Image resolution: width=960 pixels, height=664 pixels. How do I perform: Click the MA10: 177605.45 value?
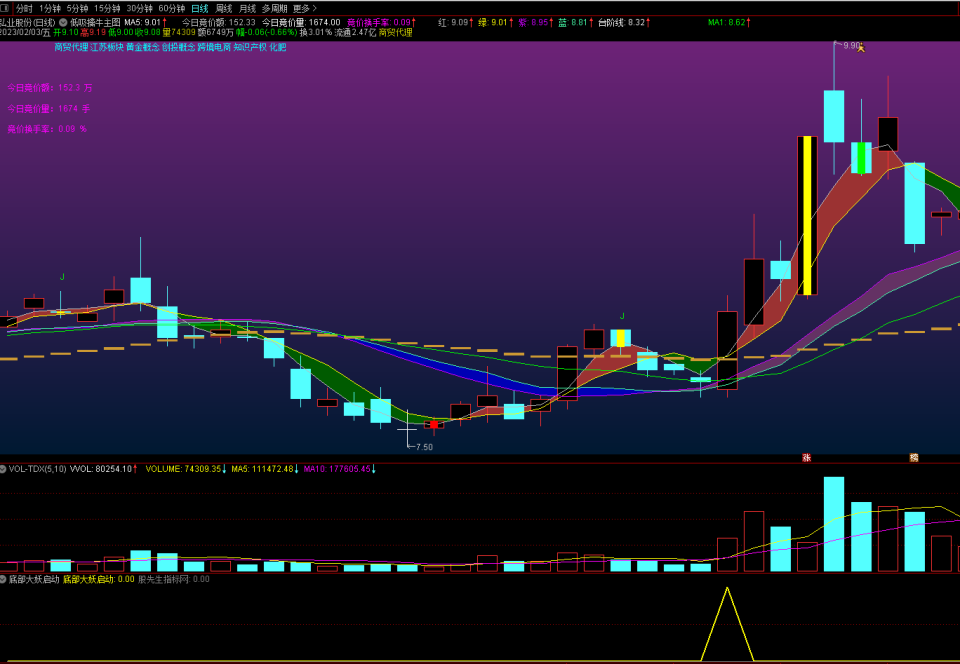[x=337, y=469]
